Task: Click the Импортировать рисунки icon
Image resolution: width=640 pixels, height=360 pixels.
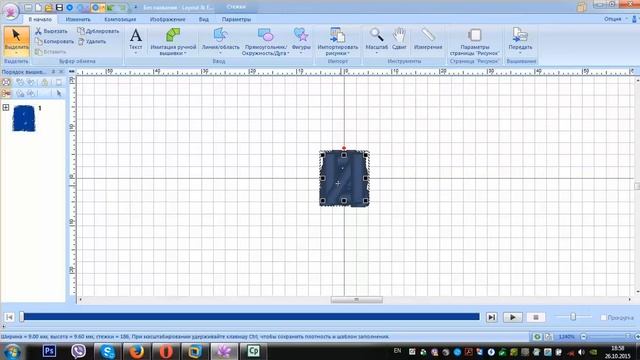Action: tap(337, 35)
